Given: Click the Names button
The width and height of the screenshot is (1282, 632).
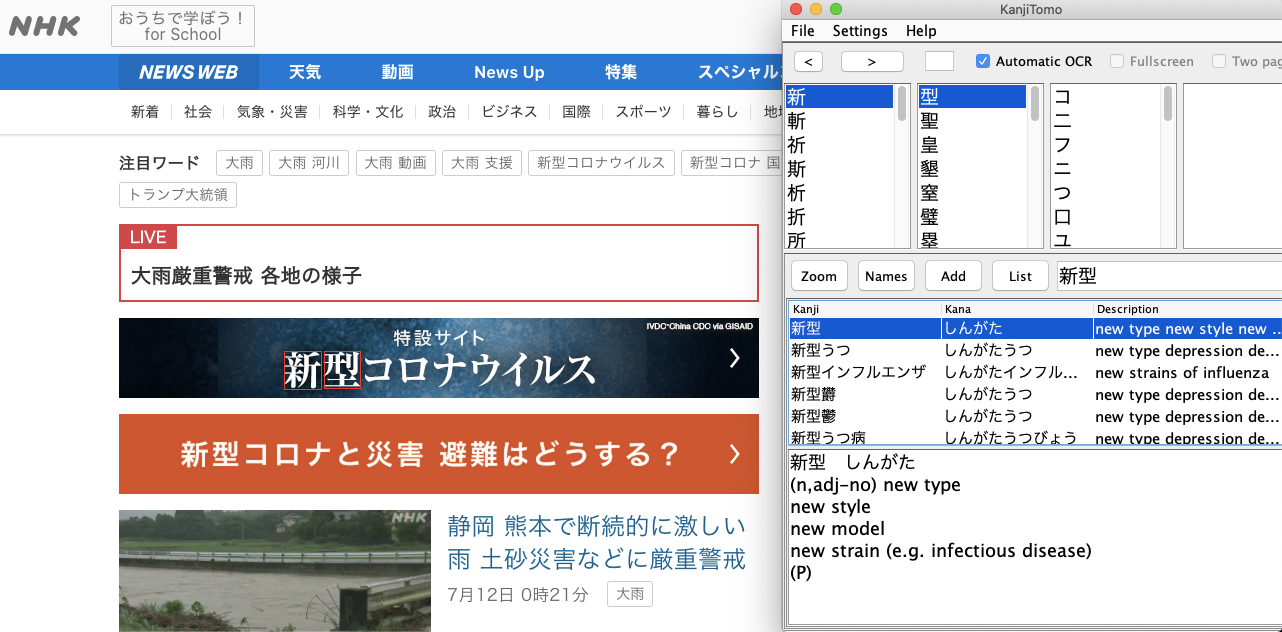Looking at the screenshot, I should [886, 276].
